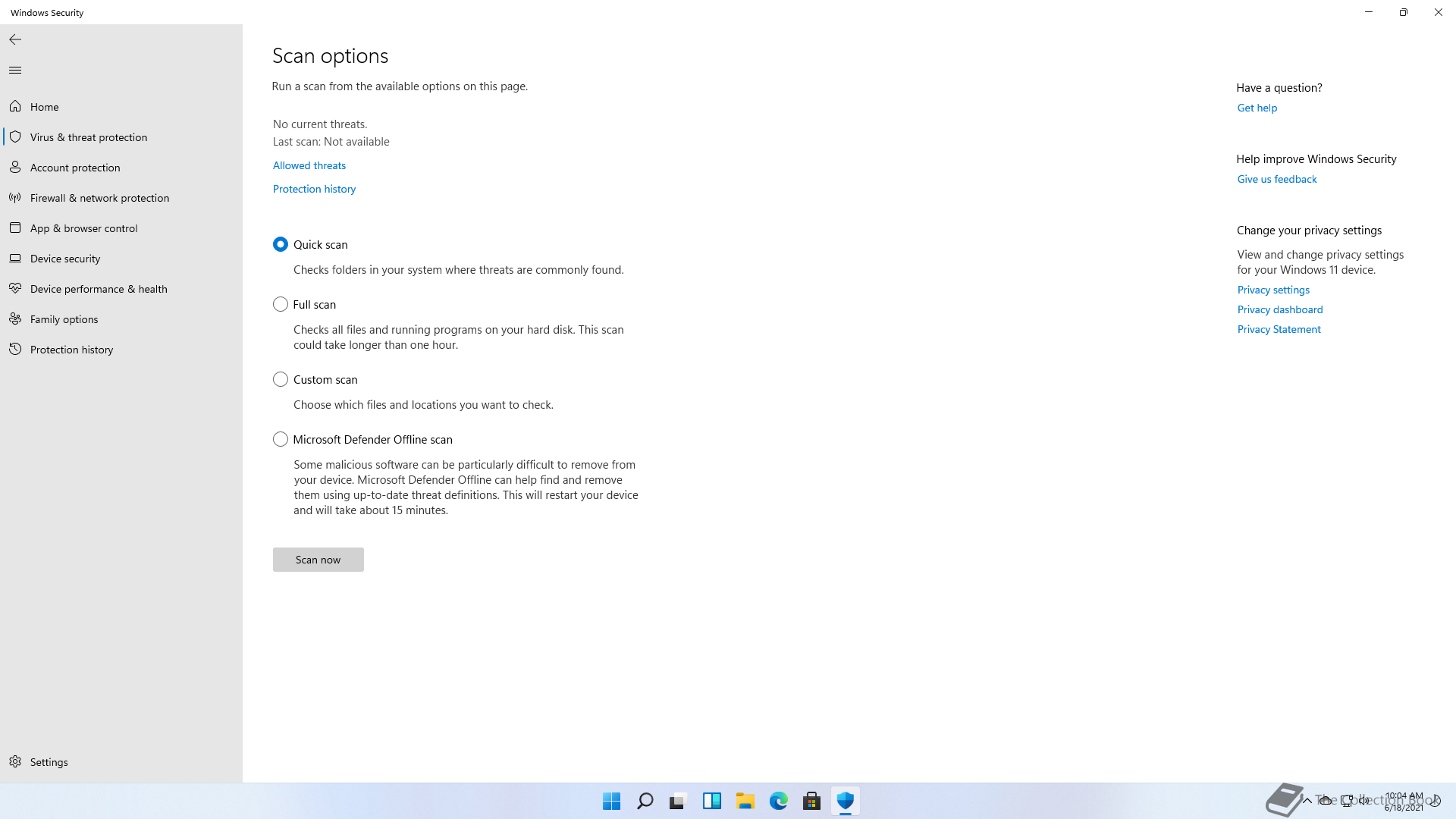Open Protection history link under Last scan
Viewport: 1456px width, 819px height.
click(x=314, y=189)
